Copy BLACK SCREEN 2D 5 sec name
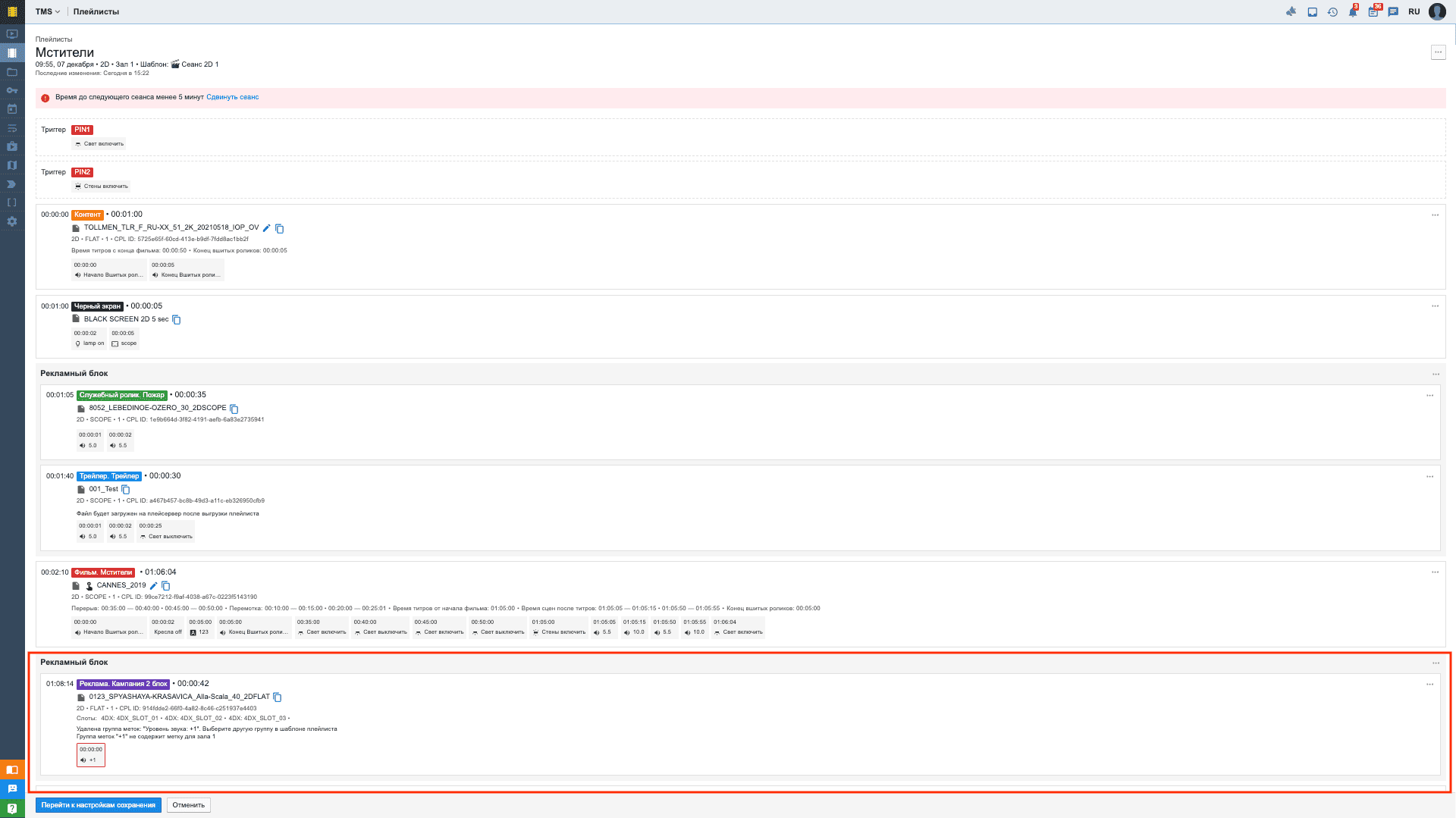This screenshot has width=1456, height=818. [x=177, y=320]
